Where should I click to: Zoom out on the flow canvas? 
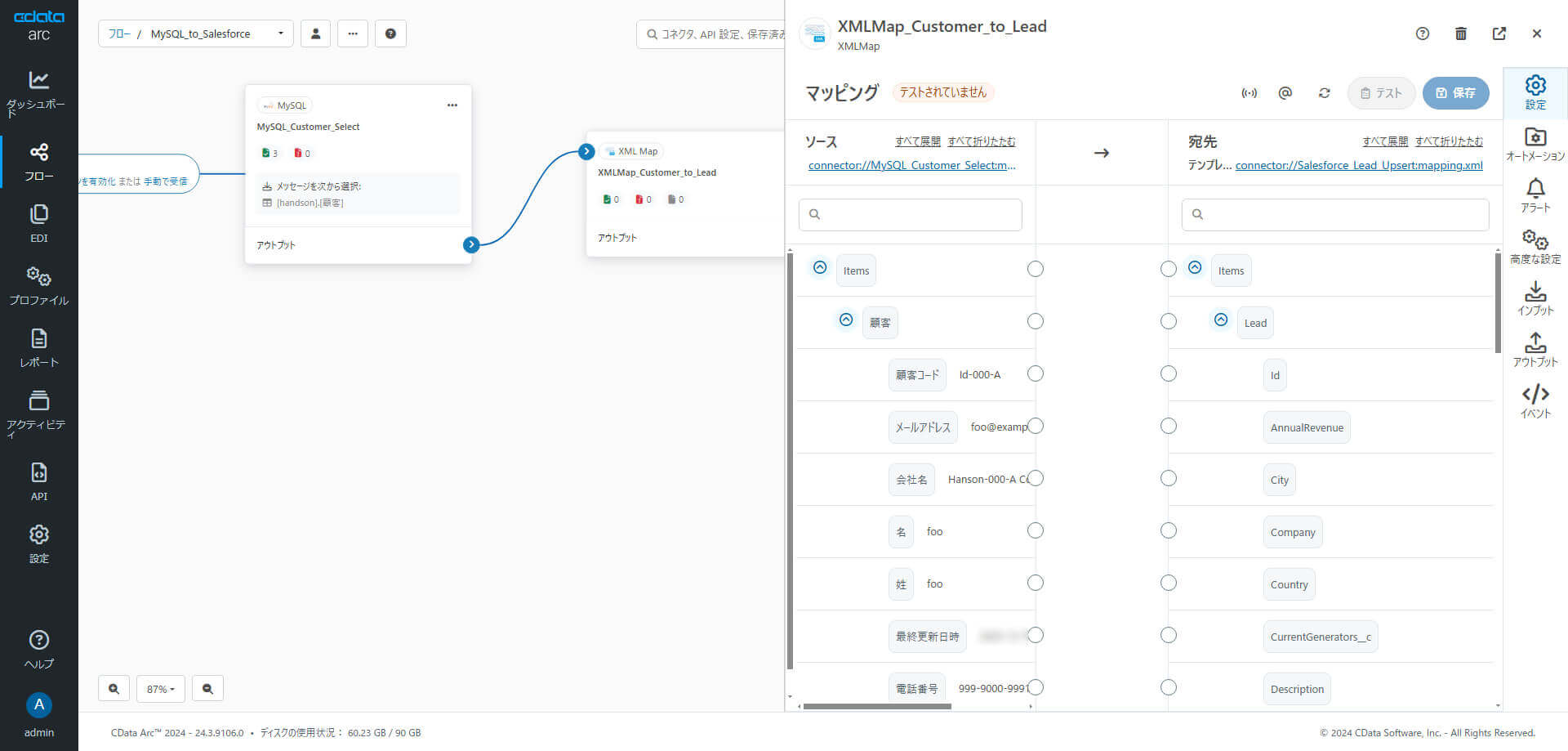(207, 689)
